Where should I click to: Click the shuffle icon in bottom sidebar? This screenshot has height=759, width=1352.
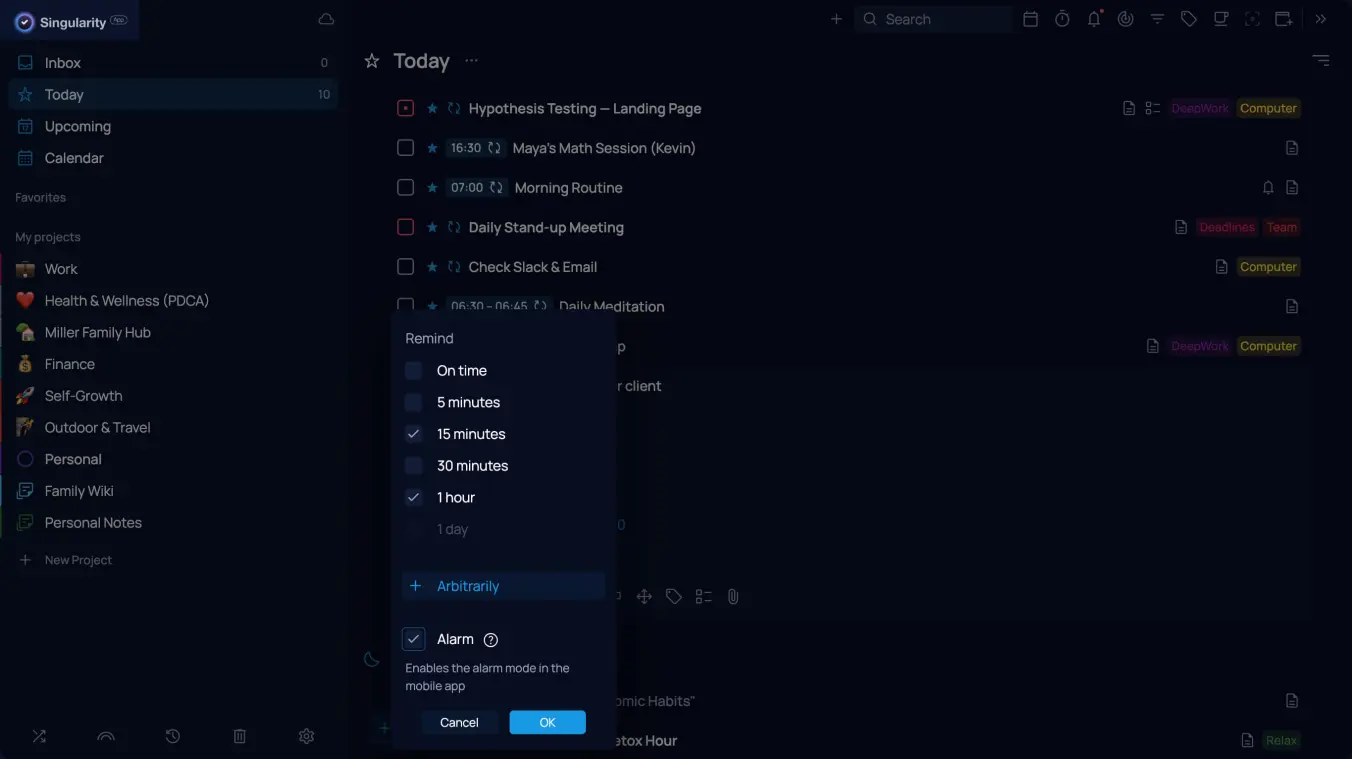tap(39, 736)
